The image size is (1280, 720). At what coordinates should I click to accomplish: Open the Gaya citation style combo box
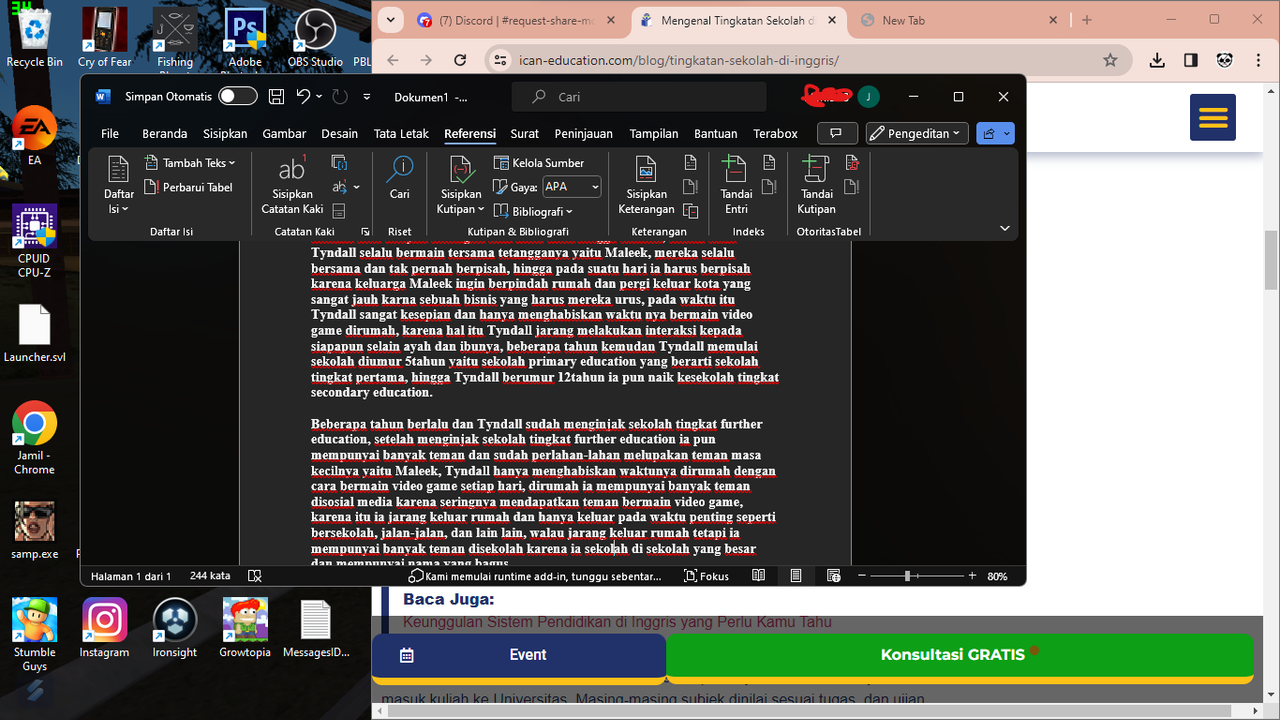tap(571, 187)
